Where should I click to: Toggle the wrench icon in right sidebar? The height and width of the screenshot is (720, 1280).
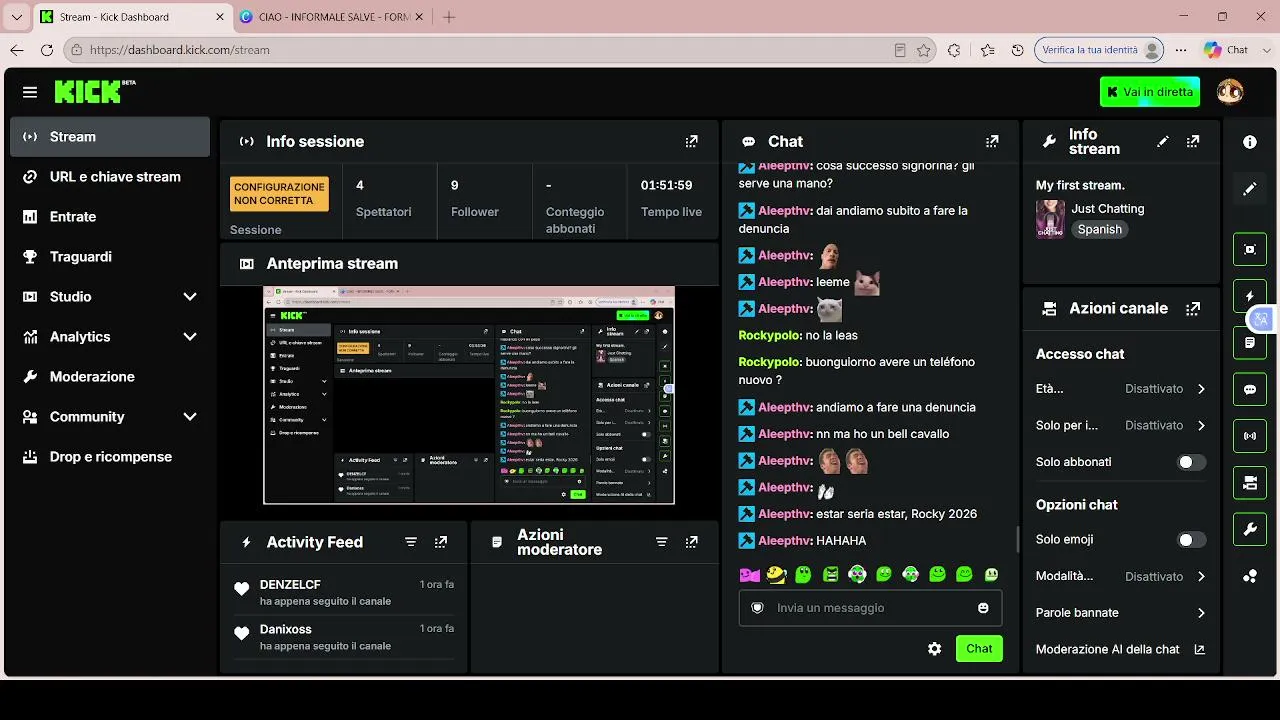pyautogui.click(x=1250, y=530)
